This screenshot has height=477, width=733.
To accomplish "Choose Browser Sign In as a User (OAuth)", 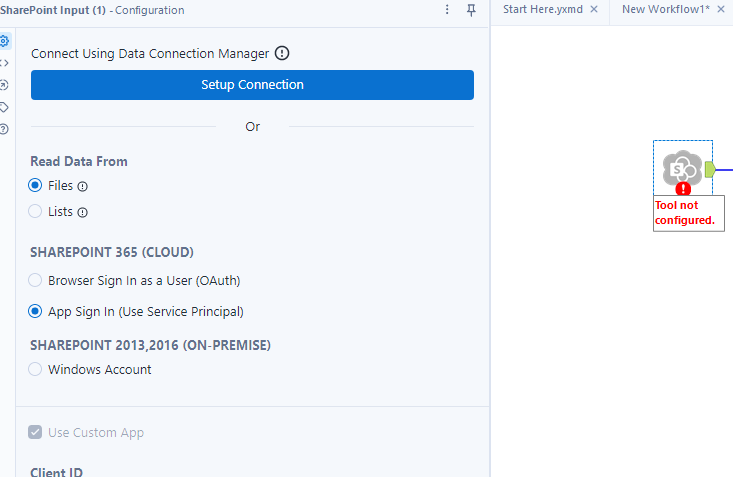I will 36,280.
